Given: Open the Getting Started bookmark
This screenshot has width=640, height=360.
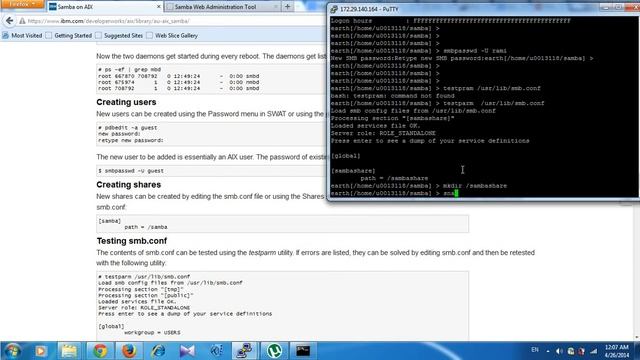Looking at the screenshot, I should click(69, 36).
